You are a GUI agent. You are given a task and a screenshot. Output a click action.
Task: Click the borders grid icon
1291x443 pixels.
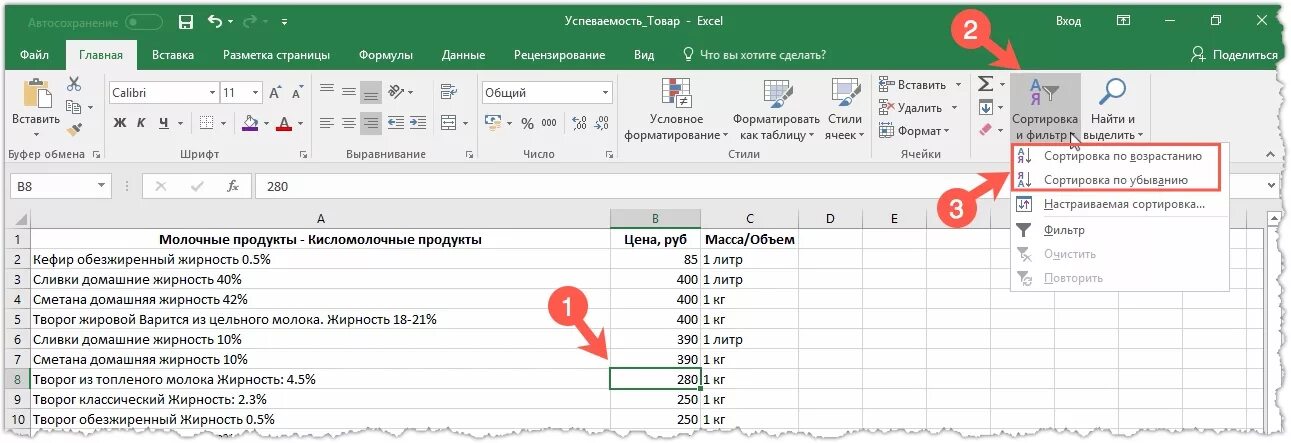(x=205, y=123)
